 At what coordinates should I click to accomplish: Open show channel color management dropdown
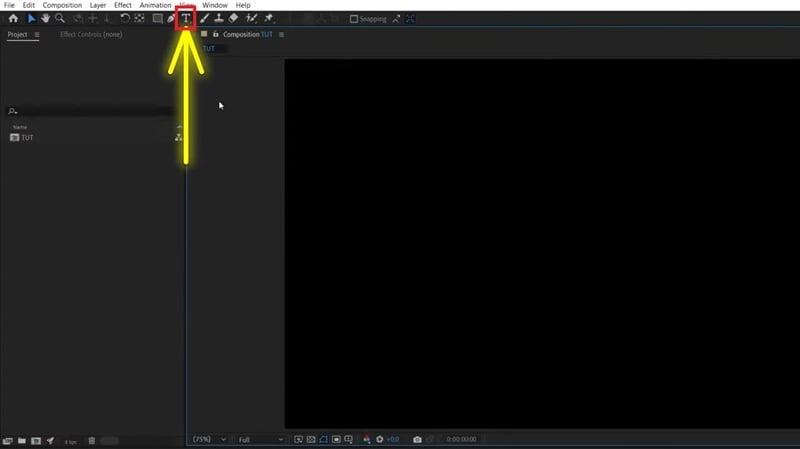(x=366, y=439)
